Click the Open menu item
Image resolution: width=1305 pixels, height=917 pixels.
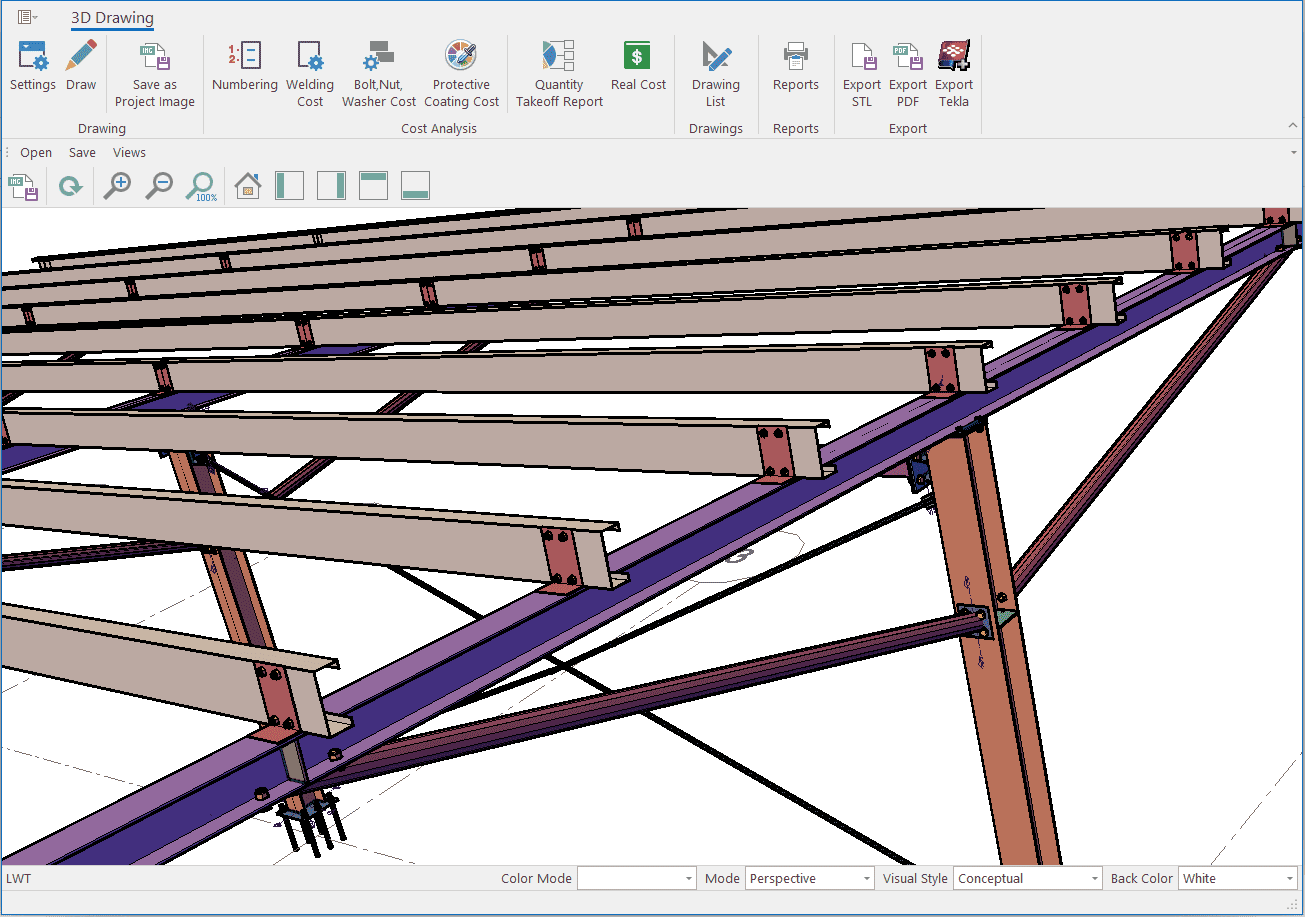pos(36,153)
